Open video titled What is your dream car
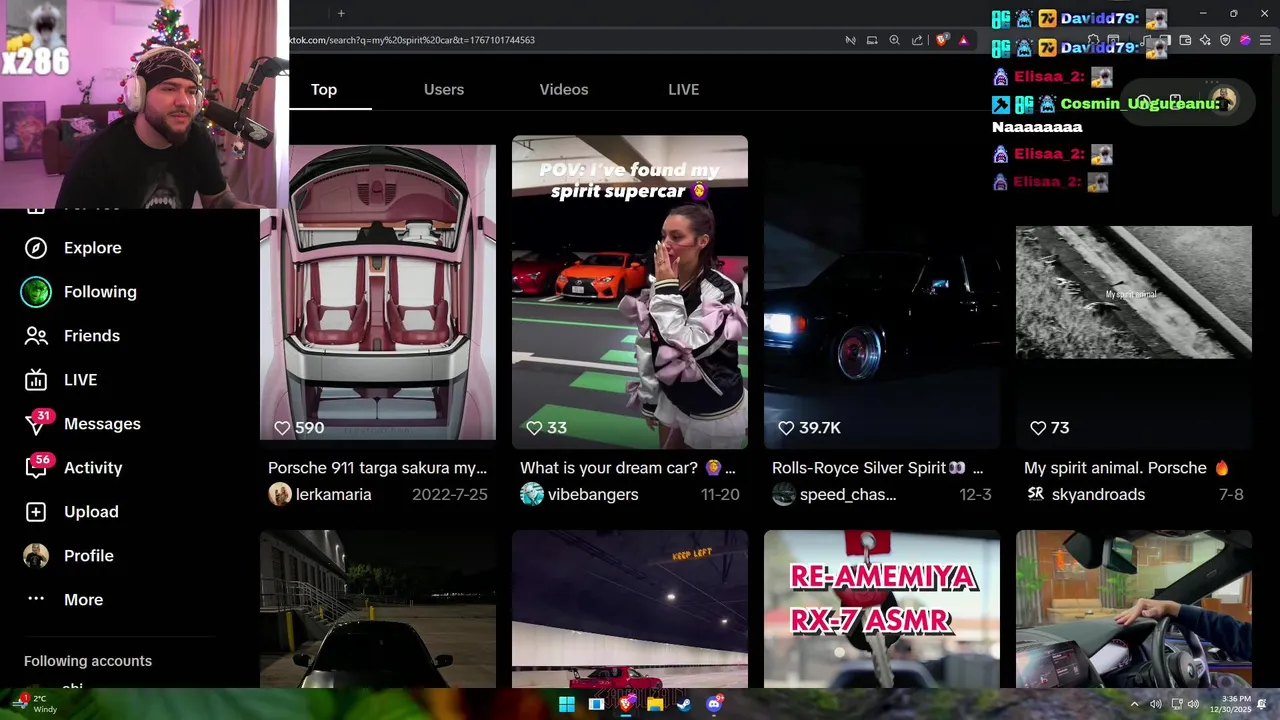 coord(628,468)
